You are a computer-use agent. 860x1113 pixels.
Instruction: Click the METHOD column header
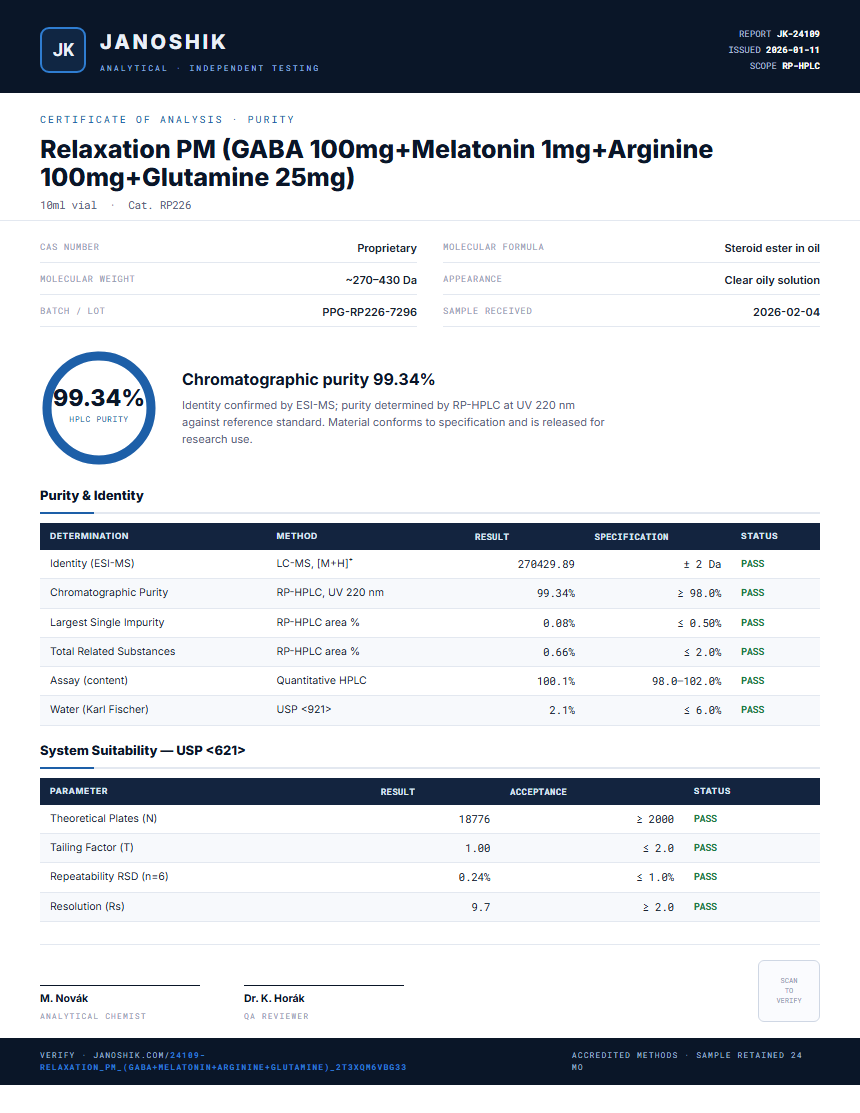coord(297,536)
